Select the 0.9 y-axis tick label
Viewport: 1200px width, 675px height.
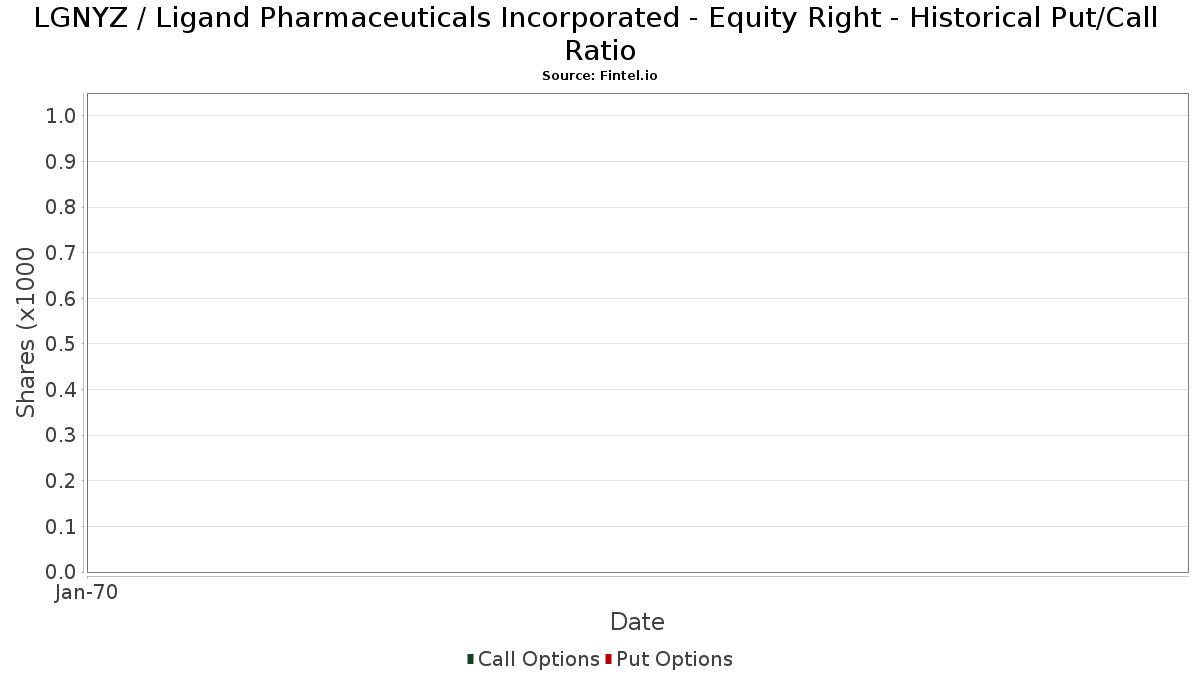[x=61, y=162]
